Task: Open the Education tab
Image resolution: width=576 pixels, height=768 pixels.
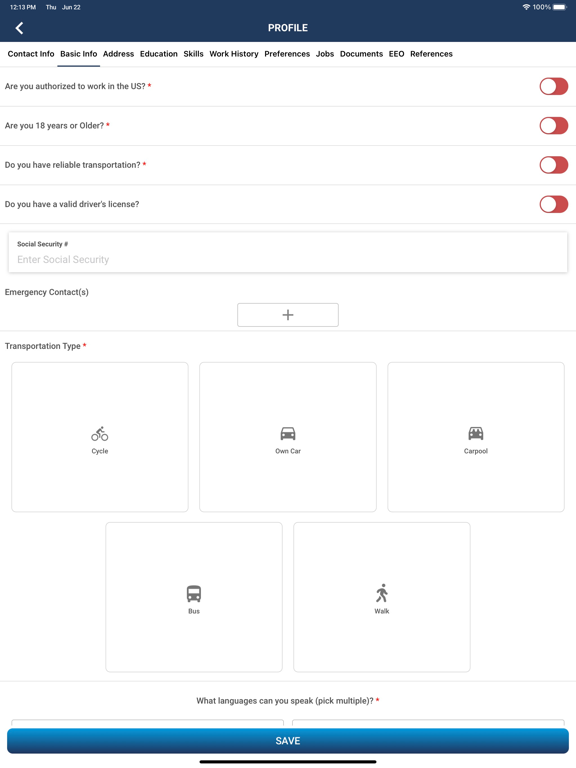Action: coord(159,54)
